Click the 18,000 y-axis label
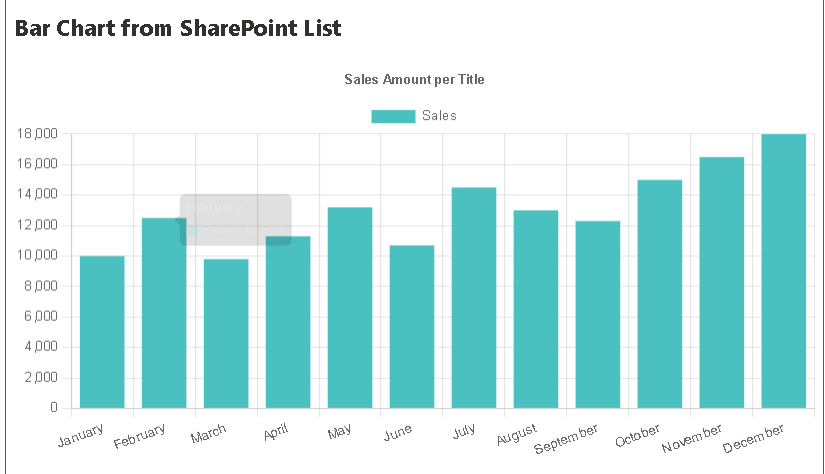The width and height of the screenshot is (825, 474). [x=38, y=134]
